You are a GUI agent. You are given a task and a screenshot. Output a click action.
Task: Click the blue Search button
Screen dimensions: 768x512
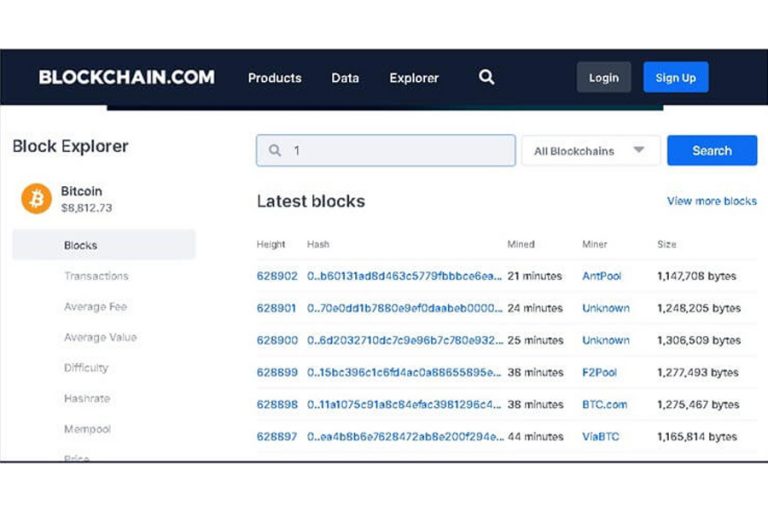(x=711, y=151)
